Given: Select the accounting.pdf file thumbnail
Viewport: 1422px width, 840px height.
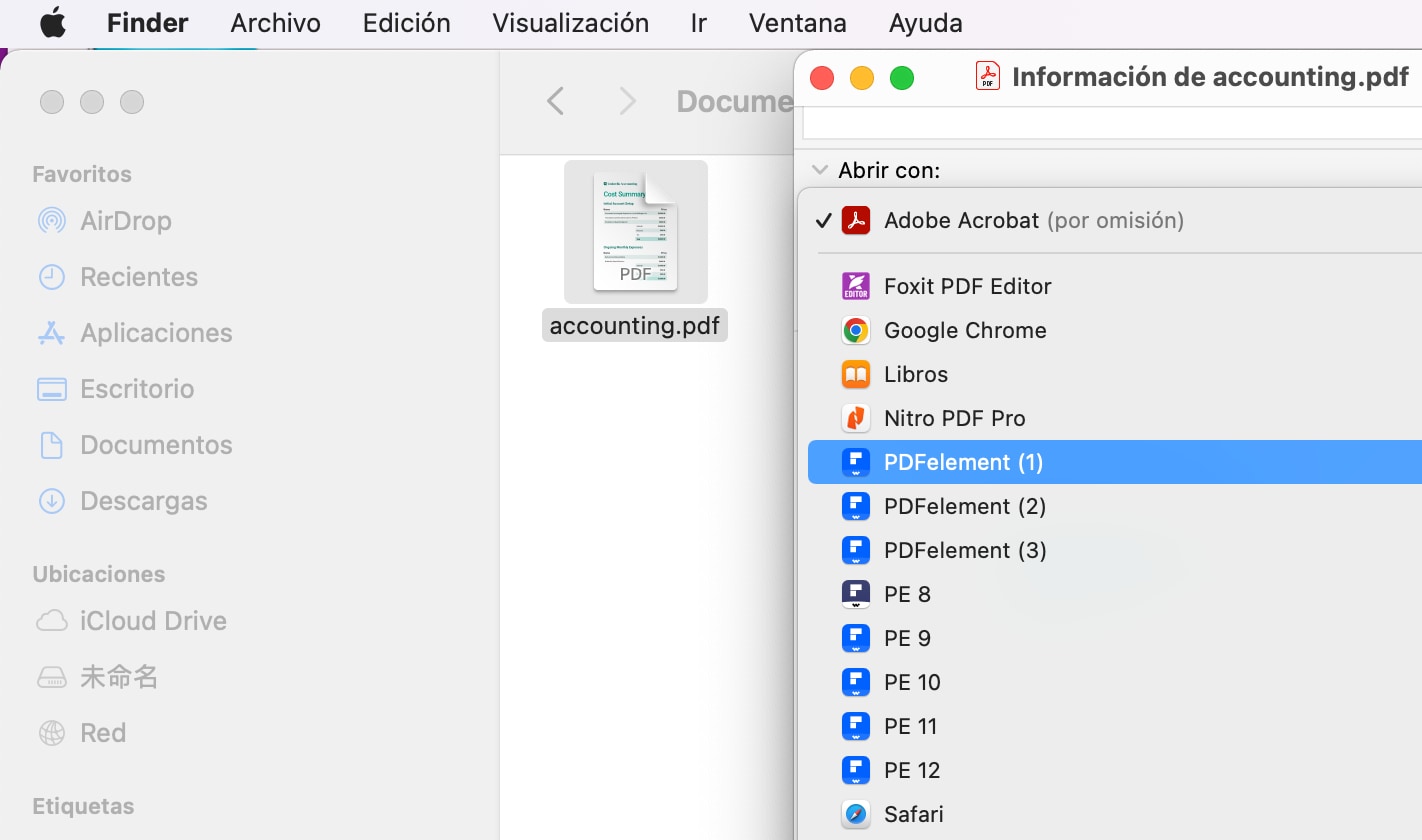Looking at the screenshot, I should click(636, 232).
